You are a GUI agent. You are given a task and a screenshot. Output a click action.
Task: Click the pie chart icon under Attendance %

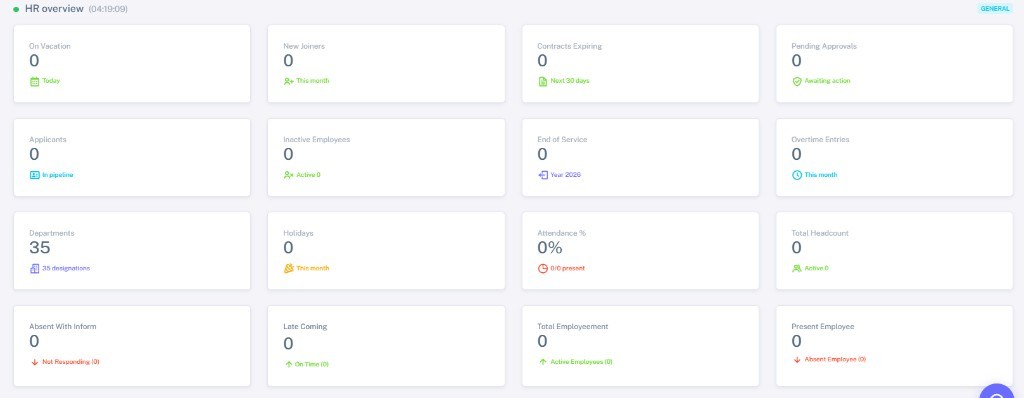[x=543, y=269]
